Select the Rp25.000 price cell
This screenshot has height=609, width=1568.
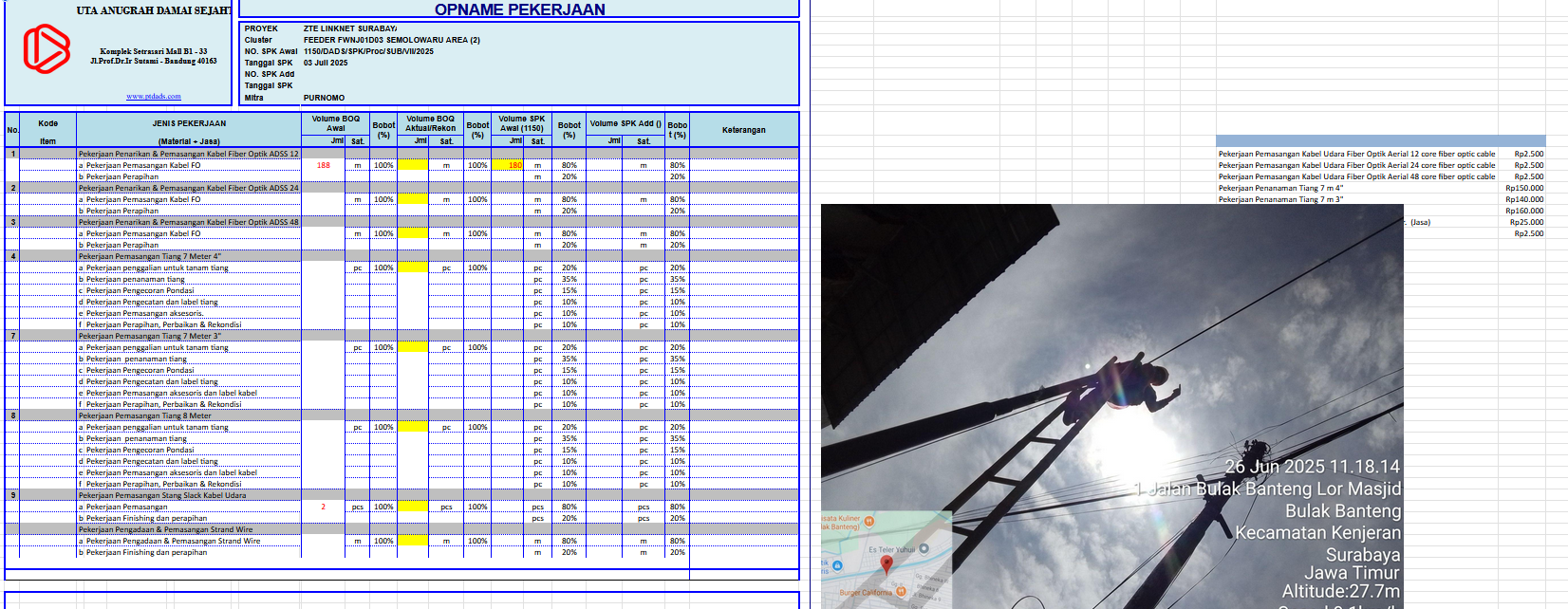coord(1525,222)
